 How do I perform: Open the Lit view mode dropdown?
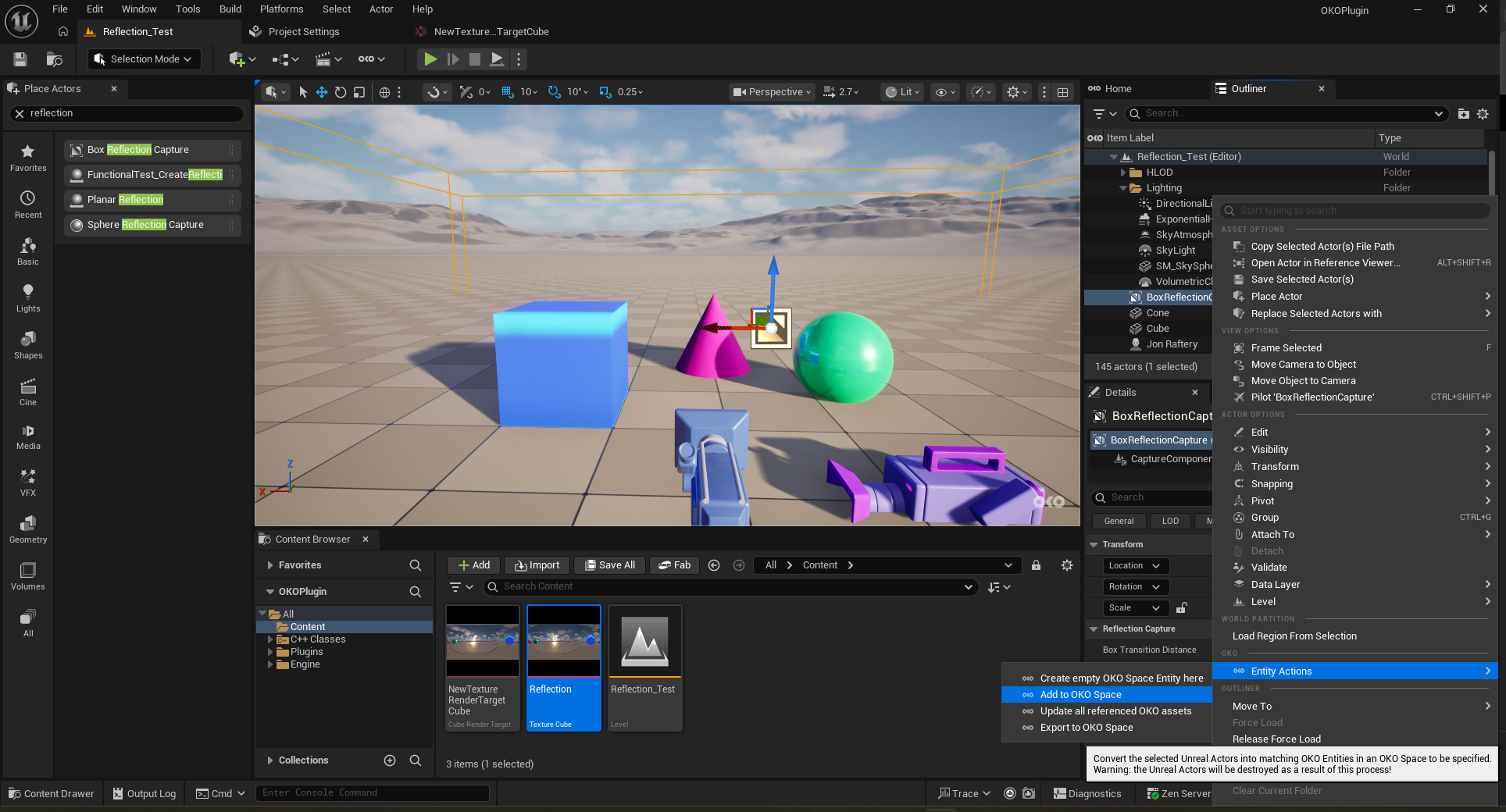coord(902,92)
